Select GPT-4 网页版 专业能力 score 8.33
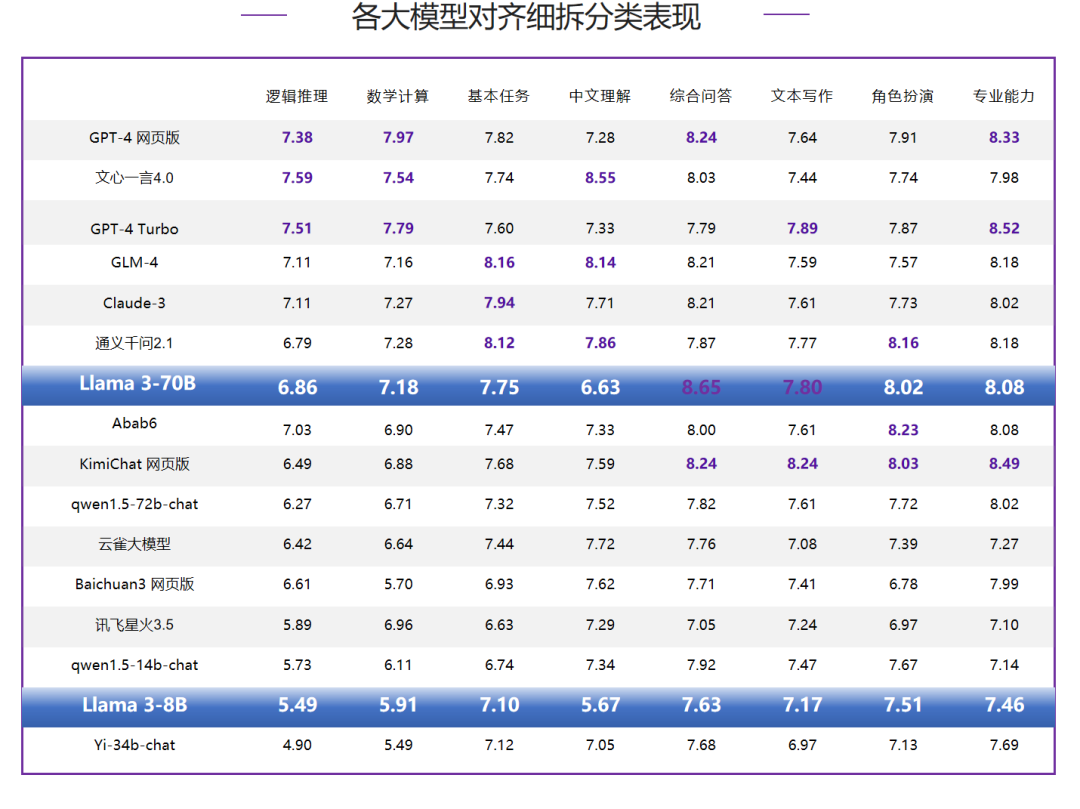1080x809 pixels. [x=1004, y=138]
